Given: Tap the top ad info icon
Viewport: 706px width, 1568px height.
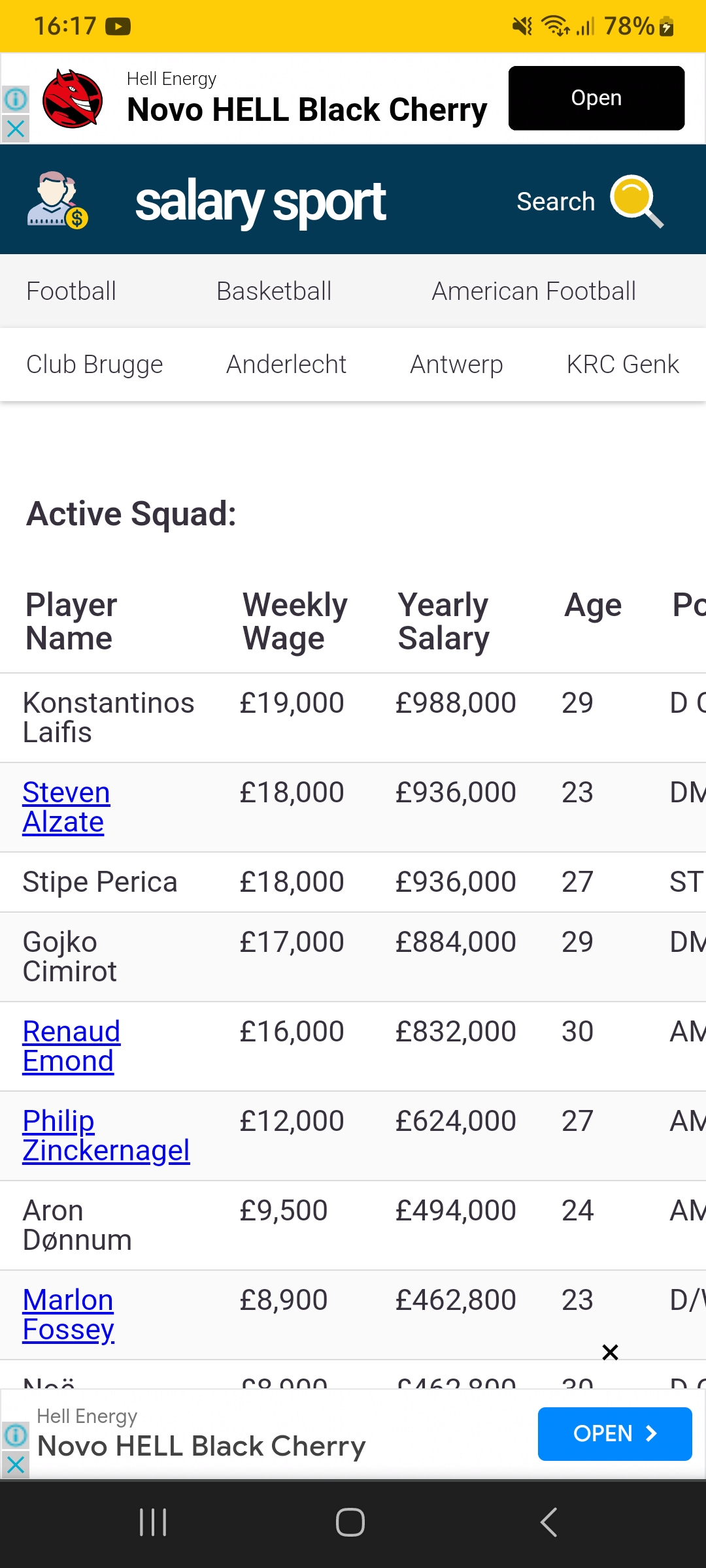Looking at the screenshot, I should 16,99.
